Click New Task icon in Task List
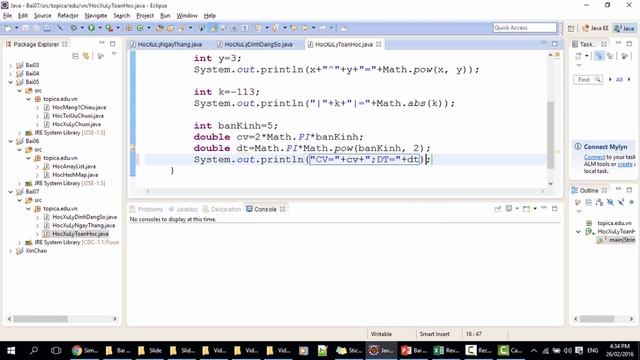Image resolution: width=640 pixels, height=360 pixels. click(578, 56)
